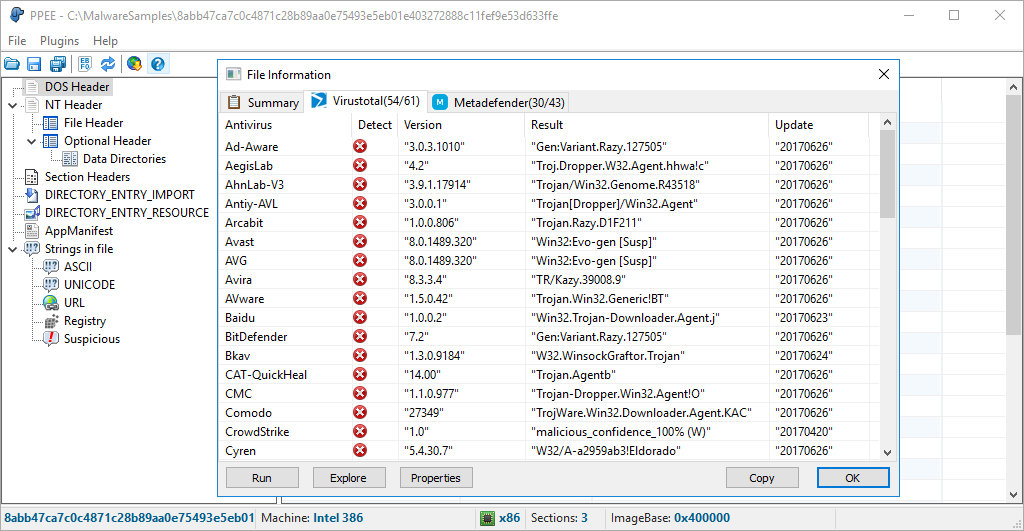
Task: Click the Registry cubes icon
Action: (50, 321)
